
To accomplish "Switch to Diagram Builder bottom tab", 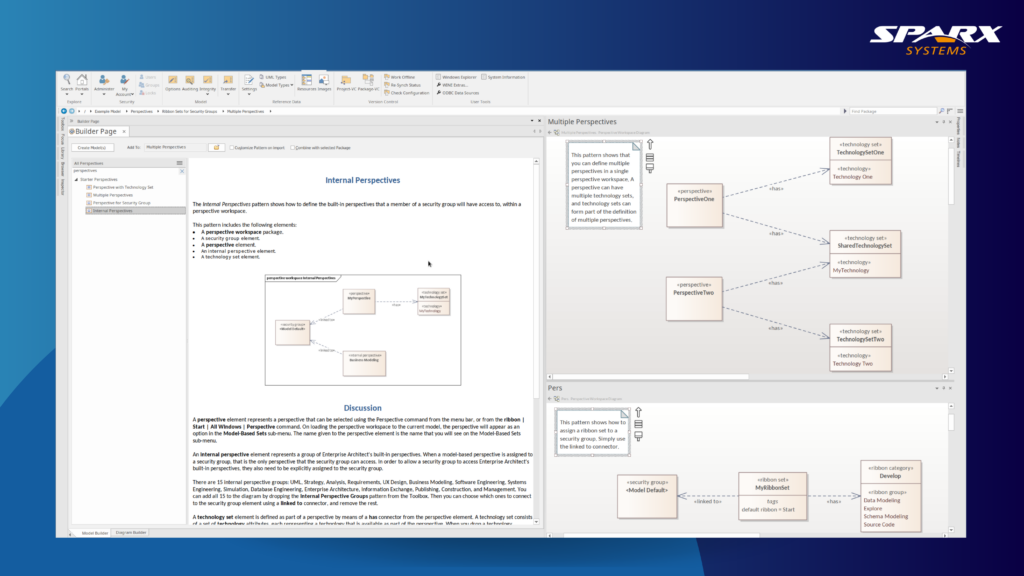I will click(x=131, y=533).
